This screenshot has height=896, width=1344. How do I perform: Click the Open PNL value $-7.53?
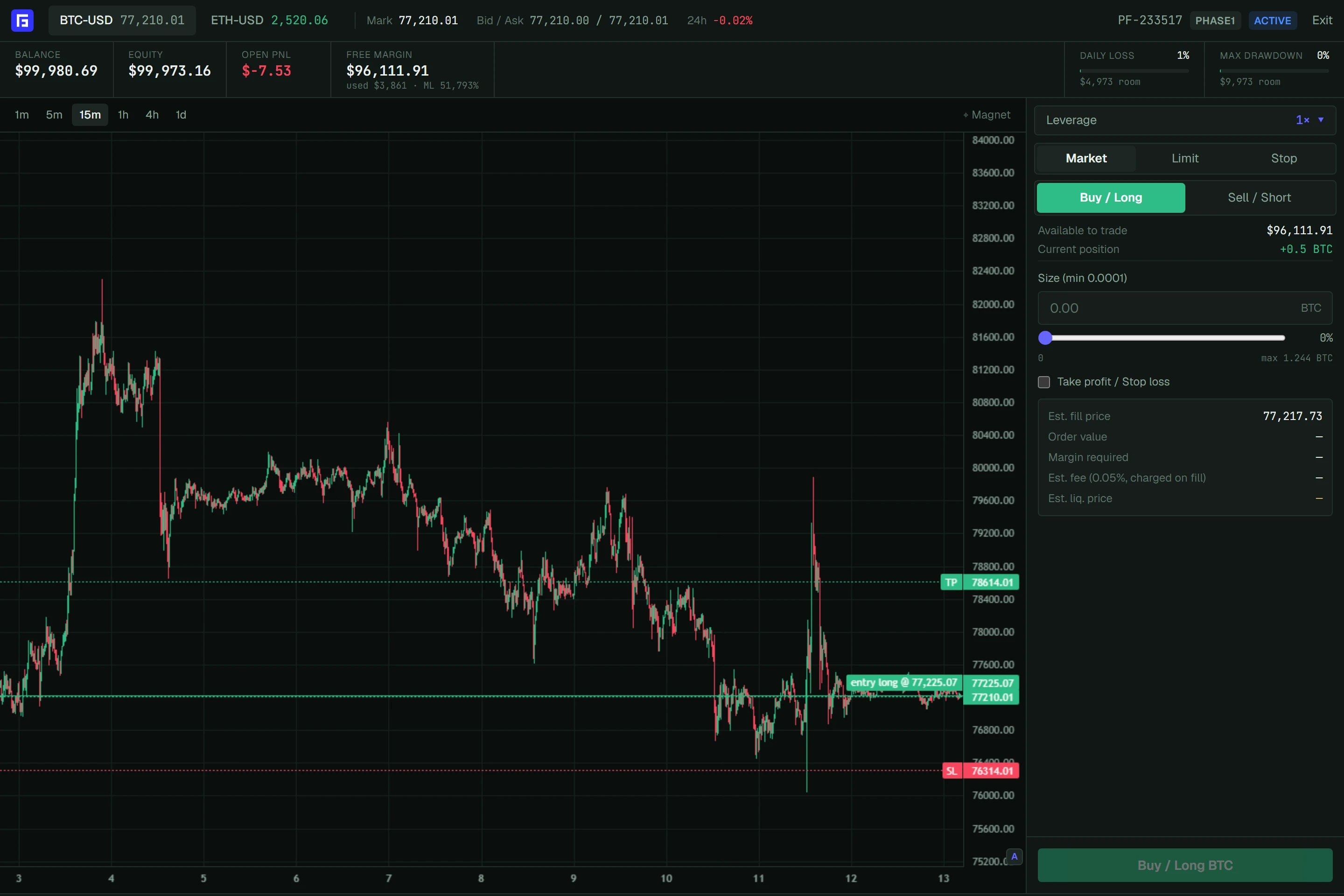(266, 71)
